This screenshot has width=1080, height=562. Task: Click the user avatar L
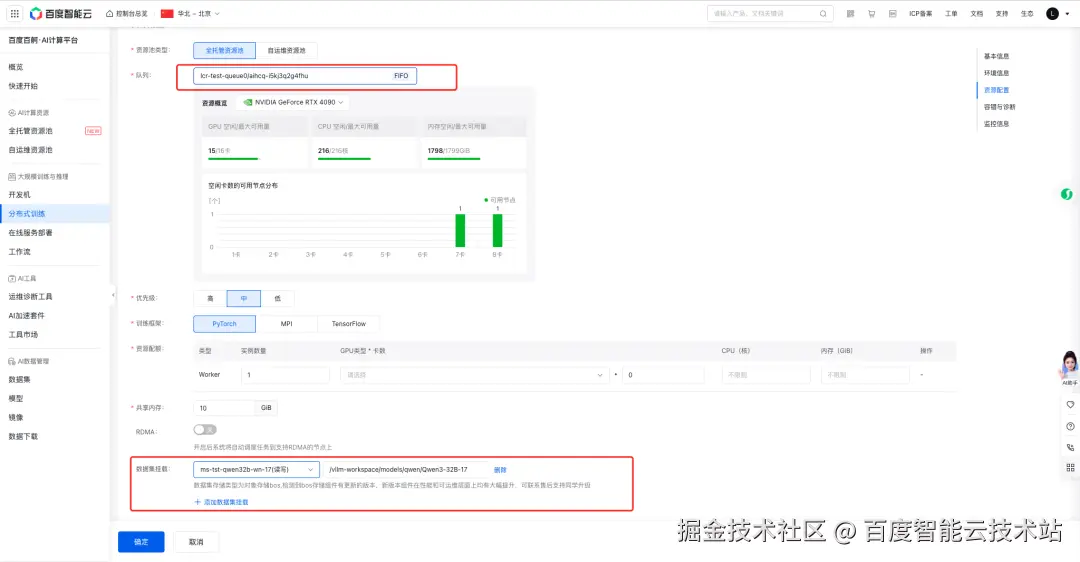(x=1052, y=13)
